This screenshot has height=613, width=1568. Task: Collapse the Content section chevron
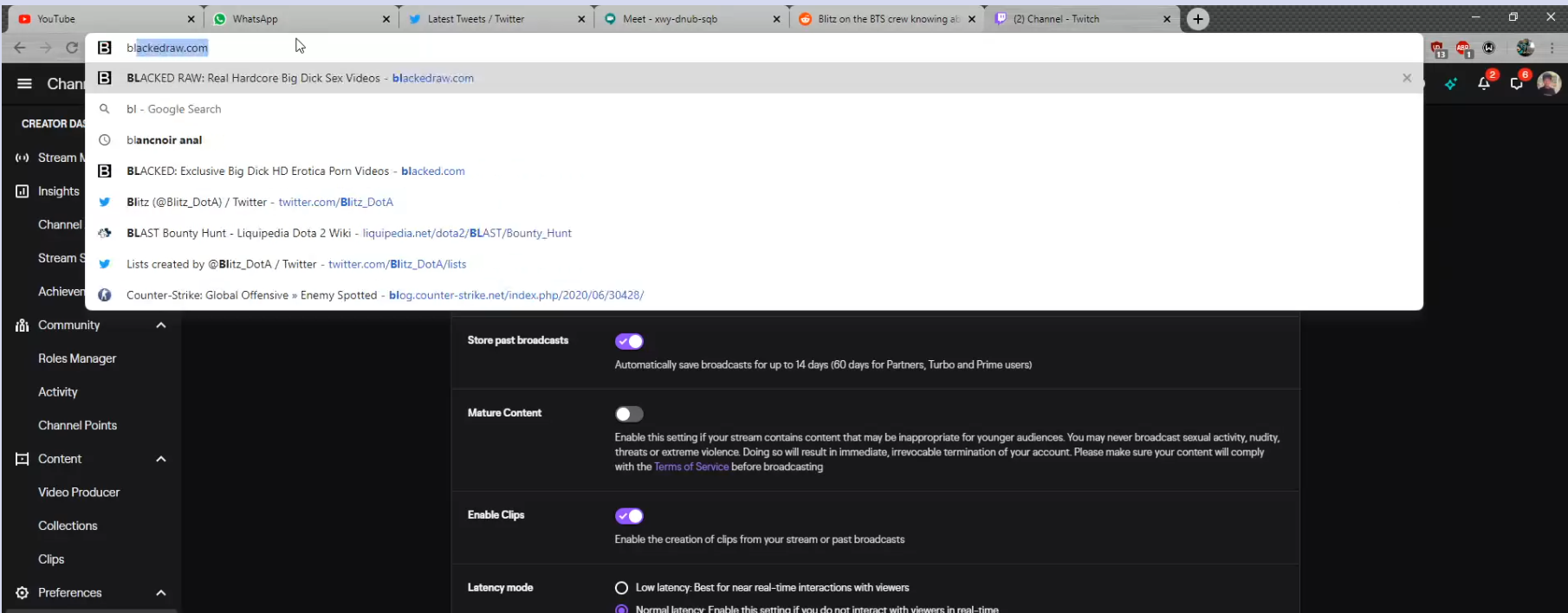point(161,459)
